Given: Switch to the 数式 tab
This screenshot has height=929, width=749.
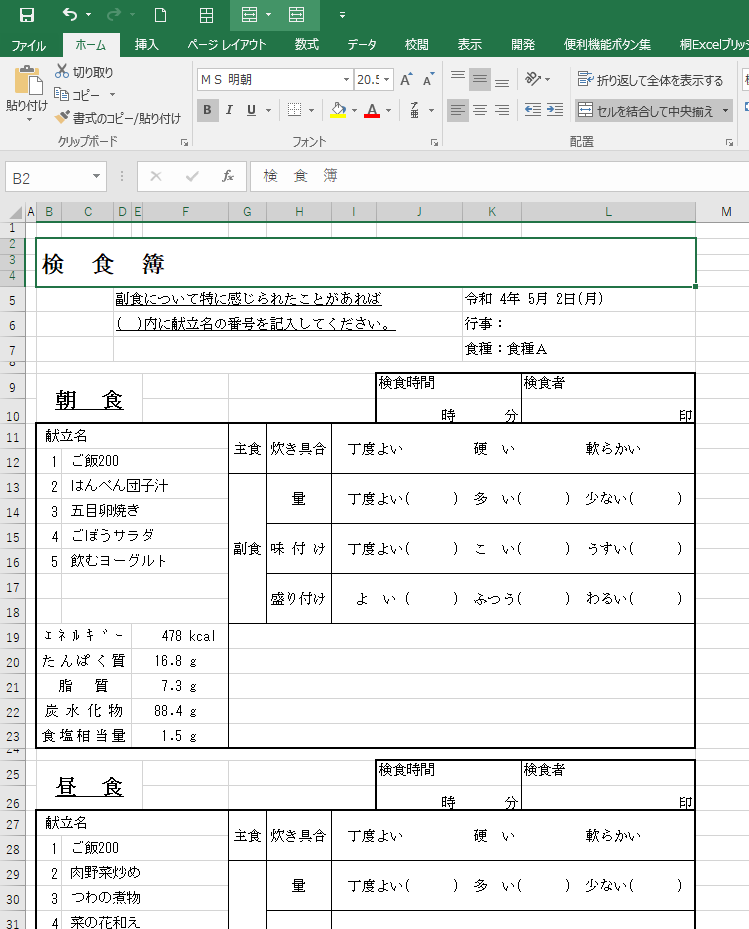Looking at the screenshot, I should [306, 45].
